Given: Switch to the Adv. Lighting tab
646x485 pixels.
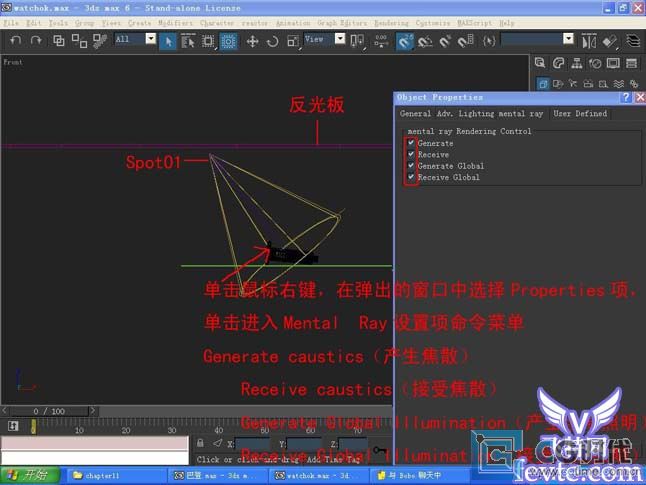Looking at the screenshot, I should [466, 114].
